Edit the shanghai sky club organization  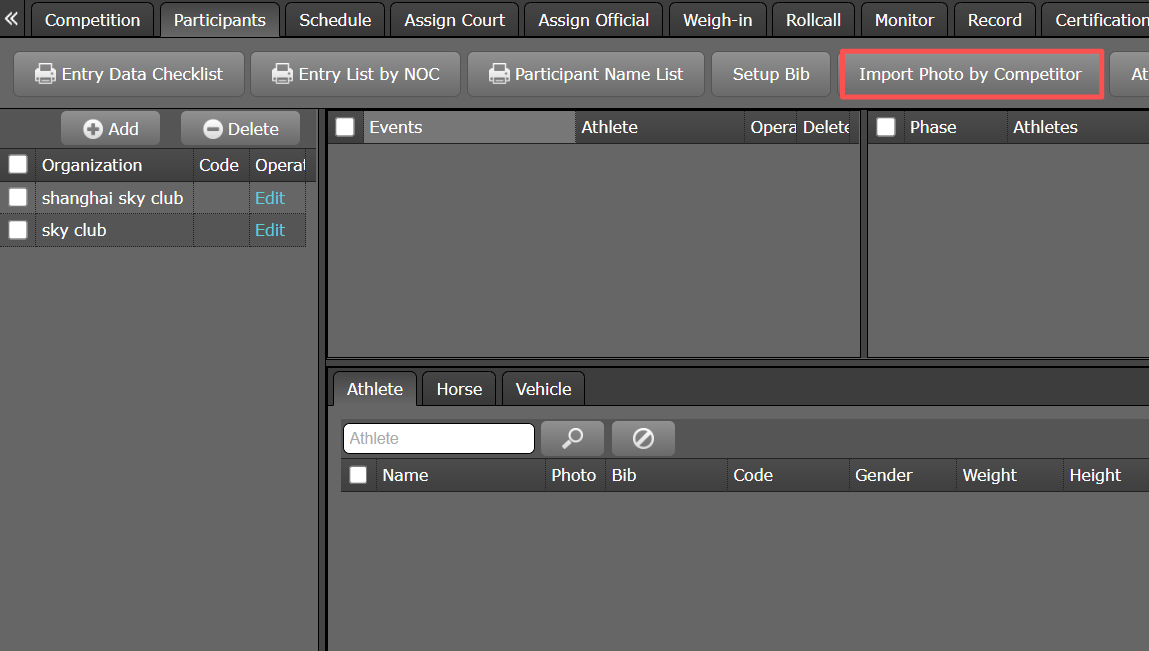pyautogui.click(x=270, y=198)
